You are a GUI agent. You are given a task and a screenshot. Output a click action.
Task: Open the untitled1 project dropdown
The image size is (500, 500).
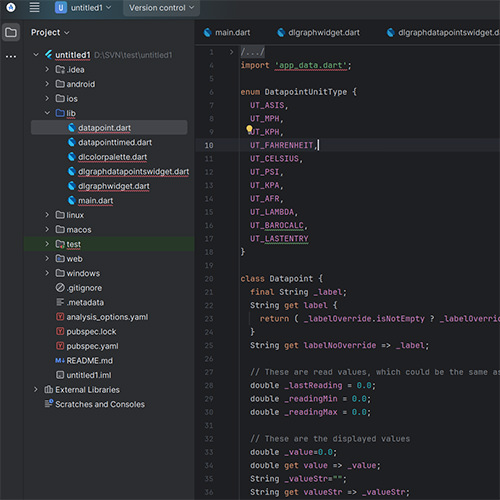point(83,8)
